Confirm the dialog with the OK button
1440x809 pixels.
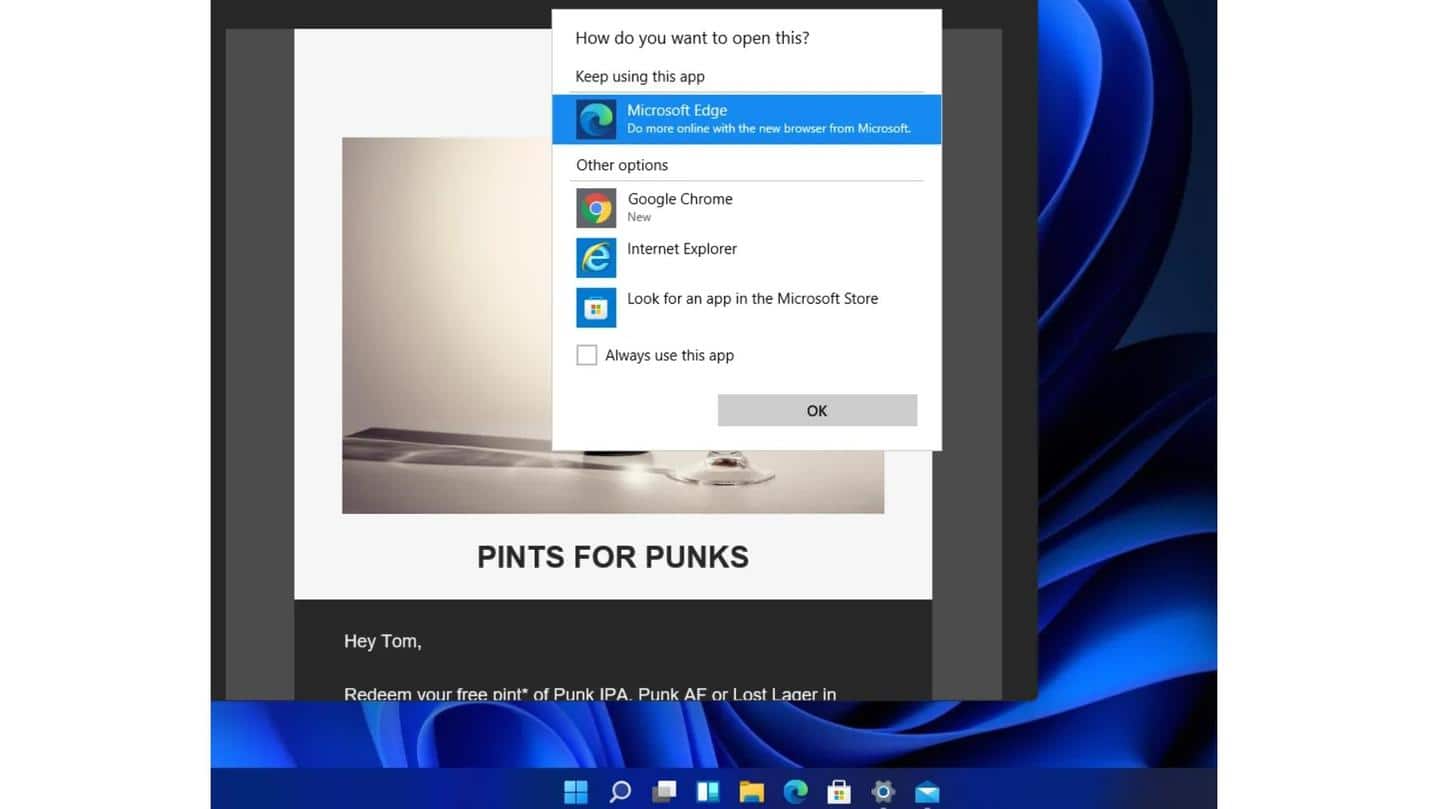coord(817,410)
